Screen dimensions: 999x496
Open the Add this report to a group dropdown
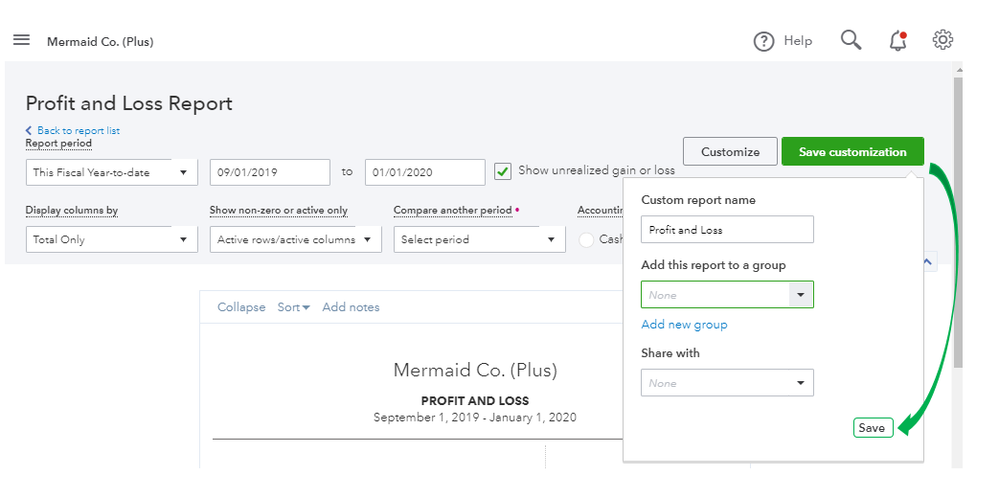click(x=727, y=295)
